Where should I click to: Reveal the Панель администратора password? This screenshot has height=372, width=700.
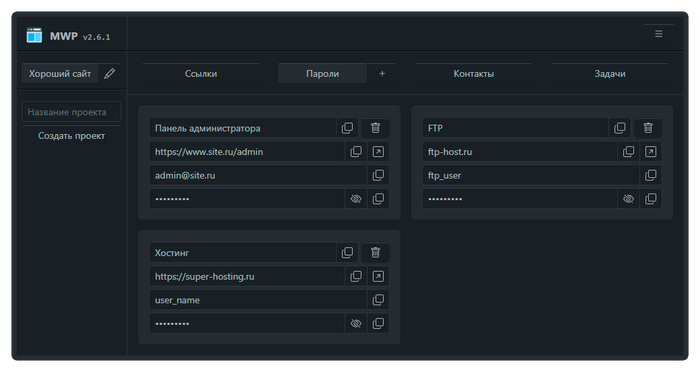click(356, 199)
